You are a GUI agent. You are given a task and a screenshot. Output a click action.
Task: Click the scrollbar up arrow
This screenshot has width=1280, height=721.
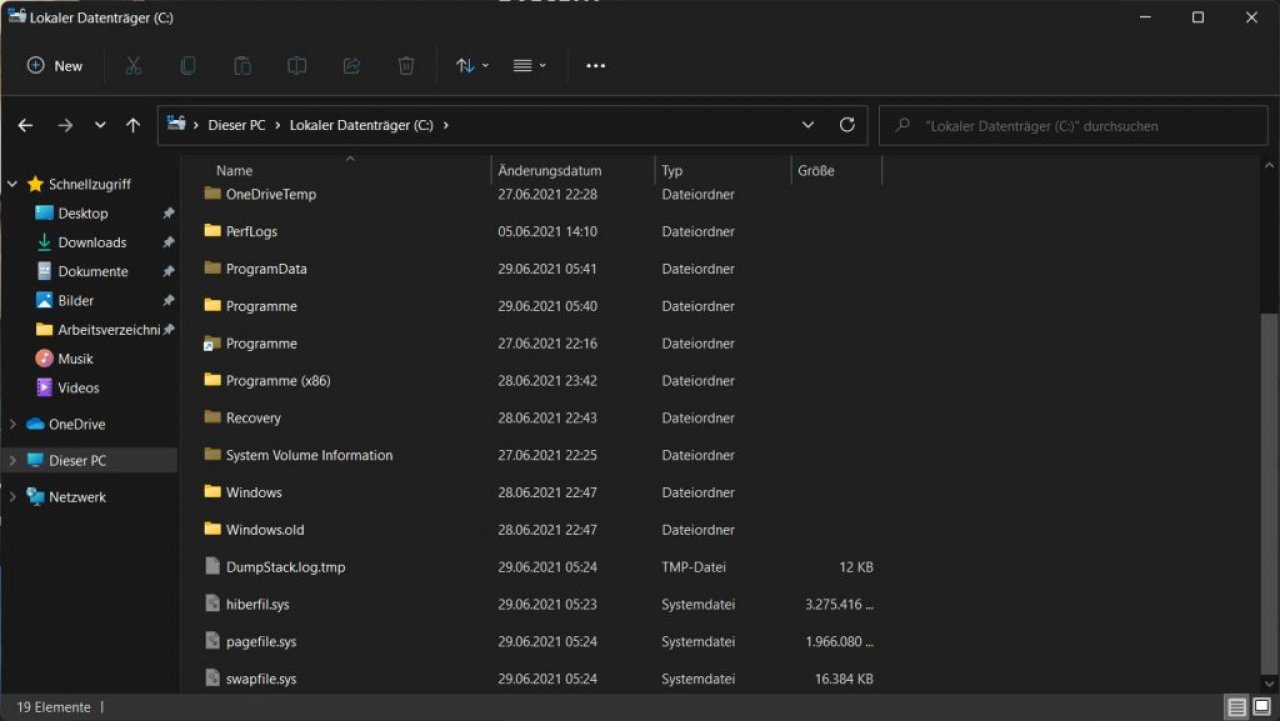[x=1268, y=166]
